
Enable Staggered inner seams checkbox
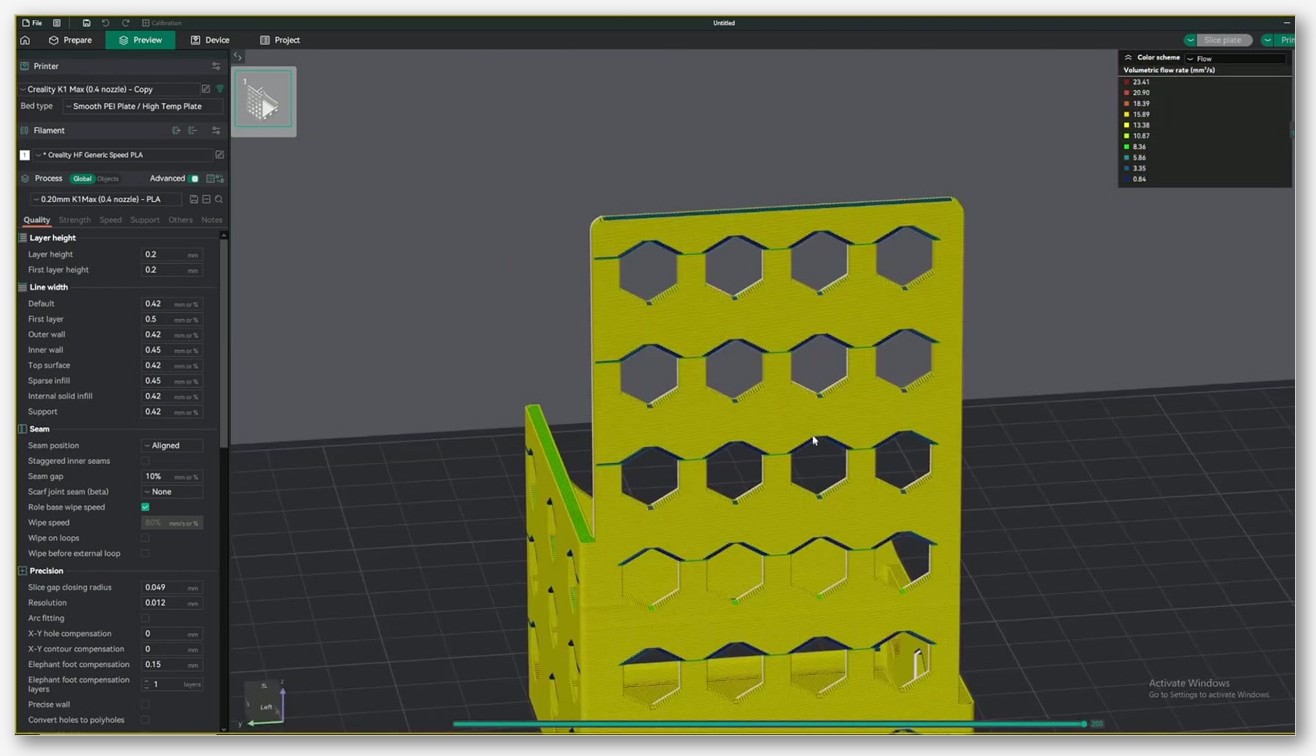[x=145, y=461]
